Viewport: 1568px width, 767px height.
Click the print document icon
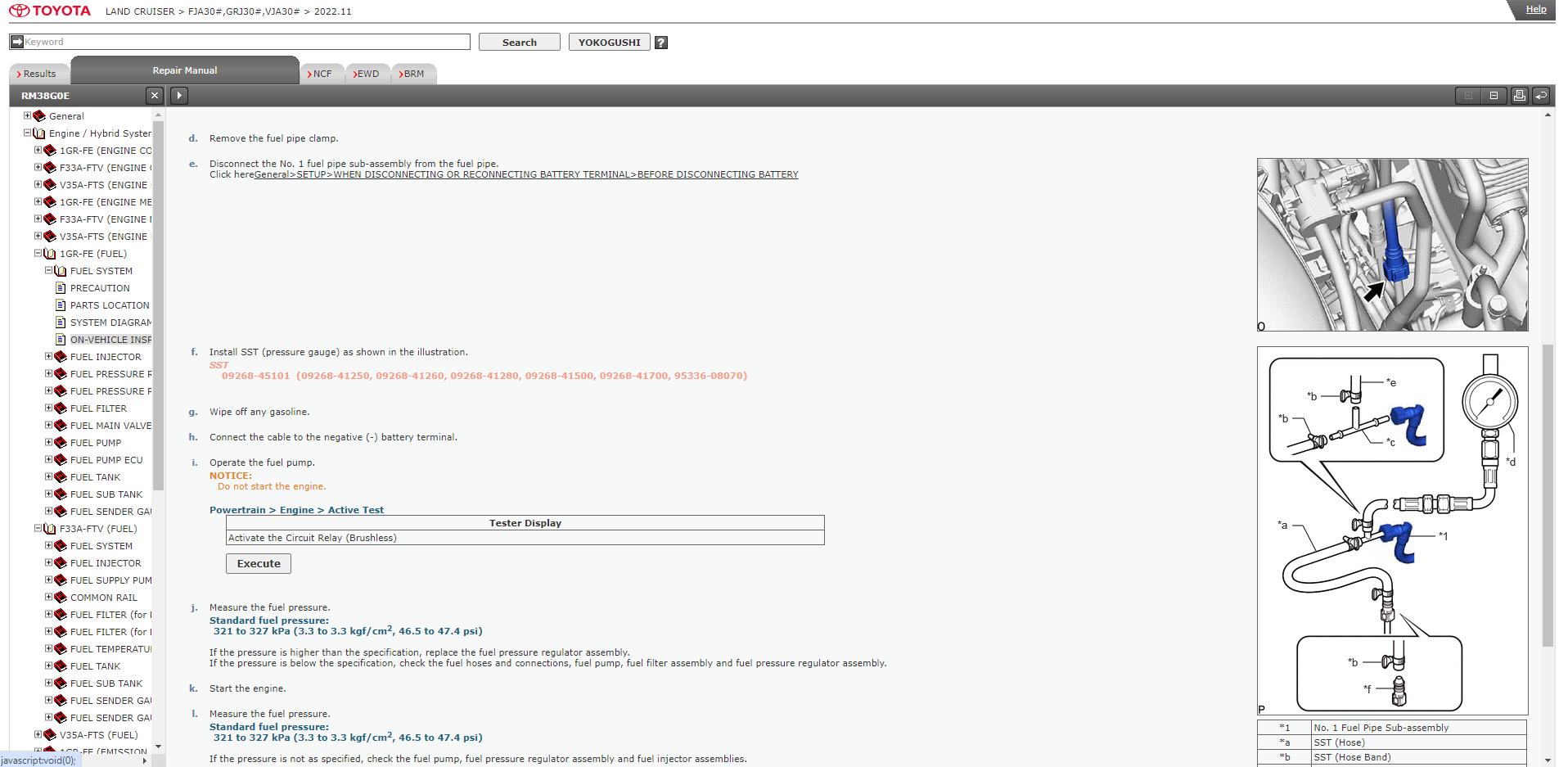1519,96
